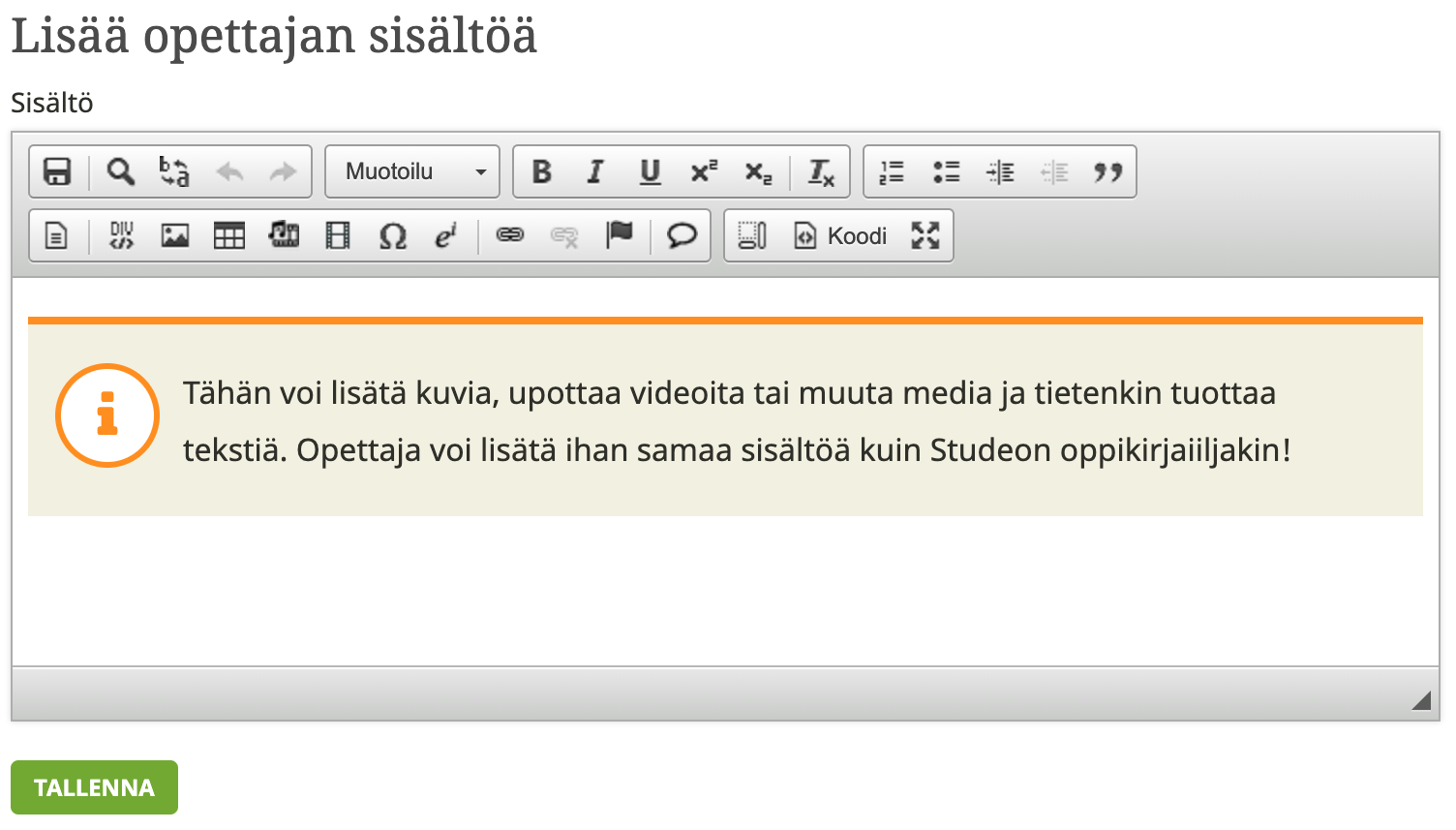
Task: Open the find magnifier tool
Action: click(121, 171)
